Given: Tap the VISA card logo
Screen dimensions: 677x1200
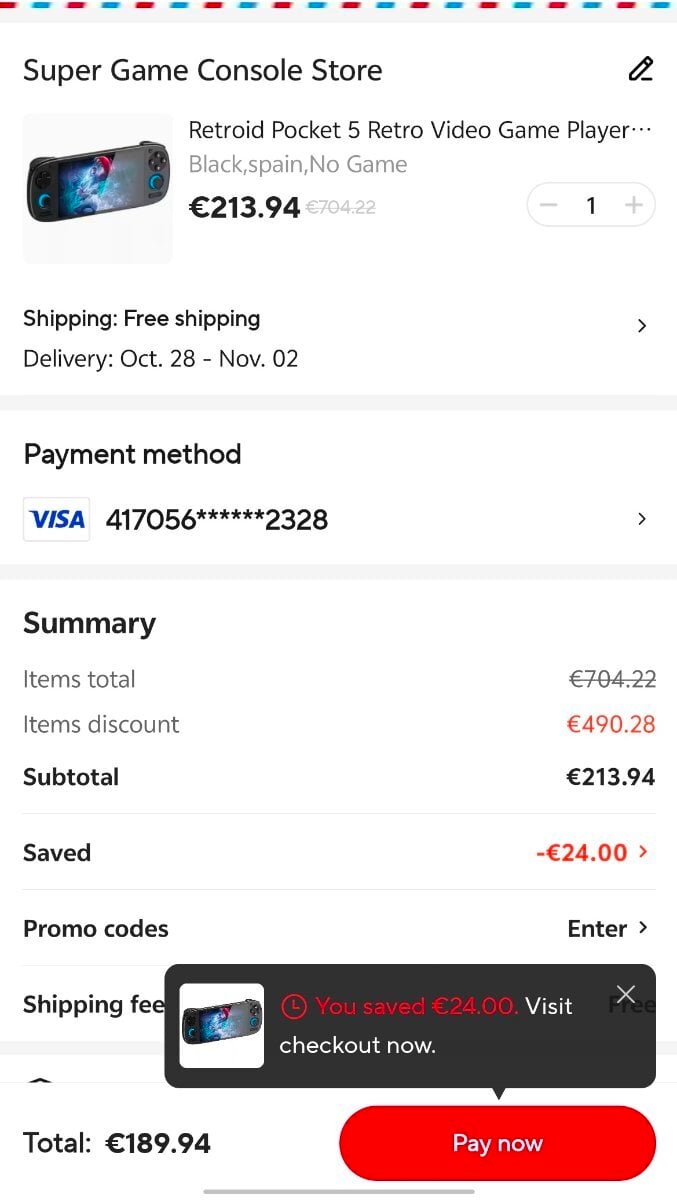Looking at the screenshot, I should [x=57, y=519].
